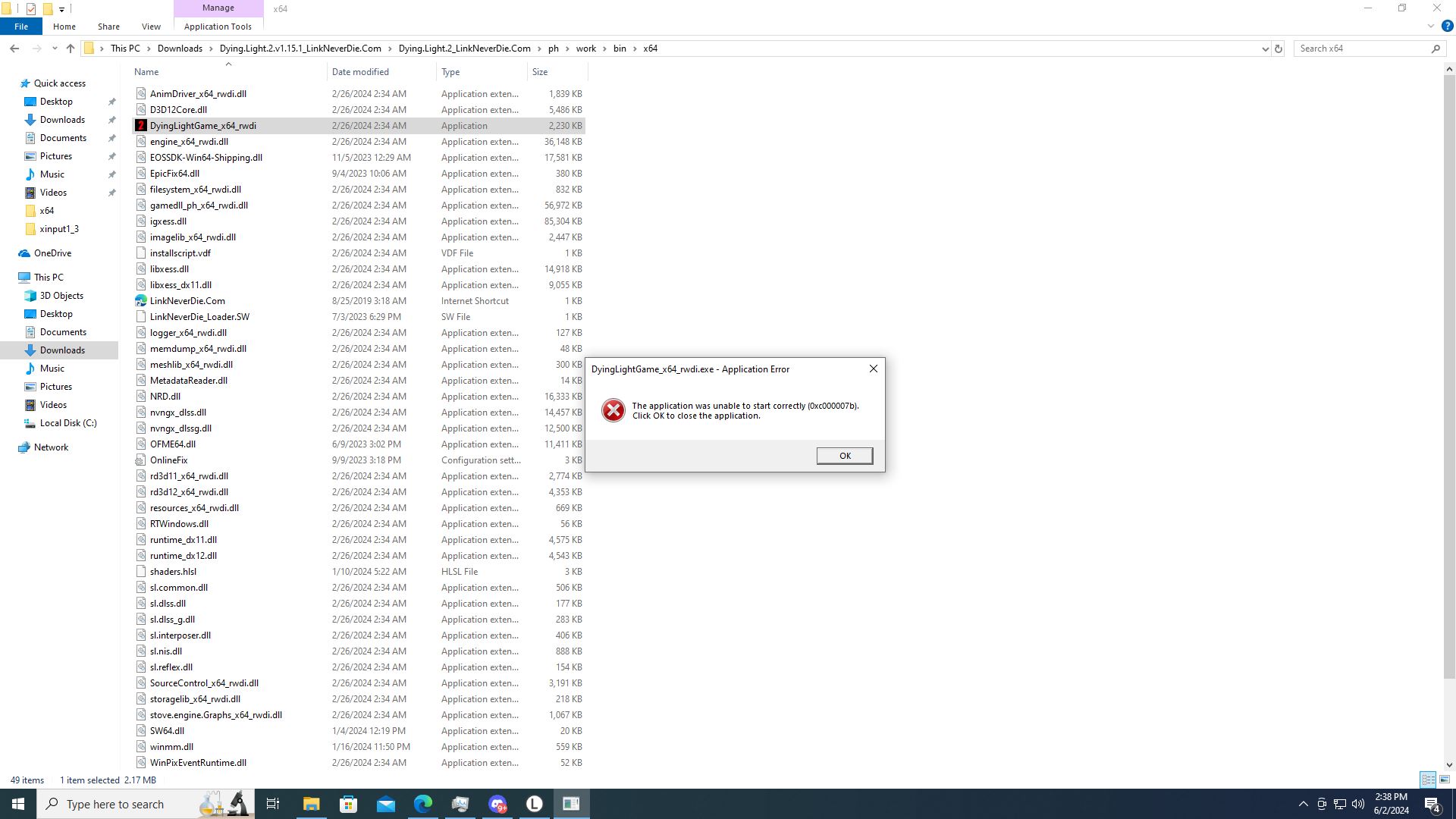Viewport: 1456px width, 819px height.
Task: Show hidden system tray icons
Action: (x=1303, y=804)
